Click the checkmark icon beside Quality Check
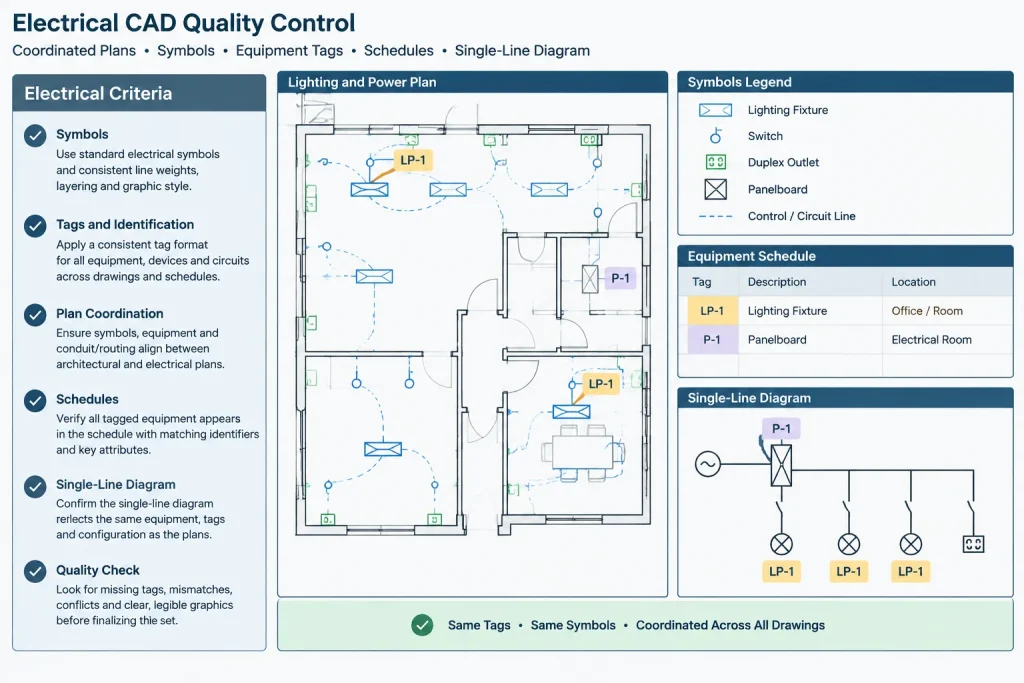This screenshot has height=683, width=1024. click(35, 571)
